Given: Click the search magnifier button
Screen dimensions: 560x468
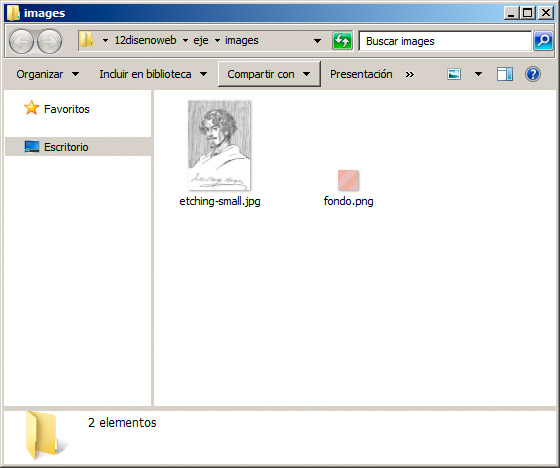Looking at the screenshot, I should point(543,41).
